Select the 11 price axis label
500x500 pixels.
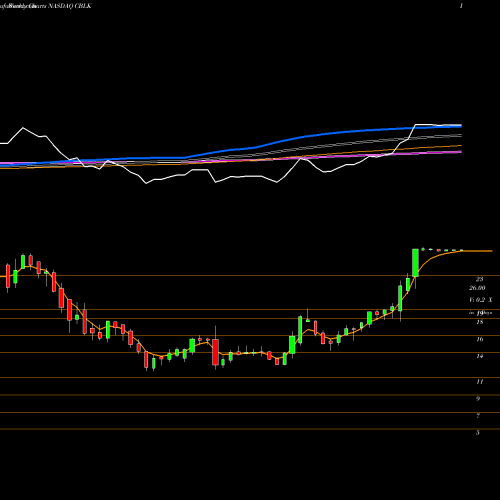tap(480, 382)
